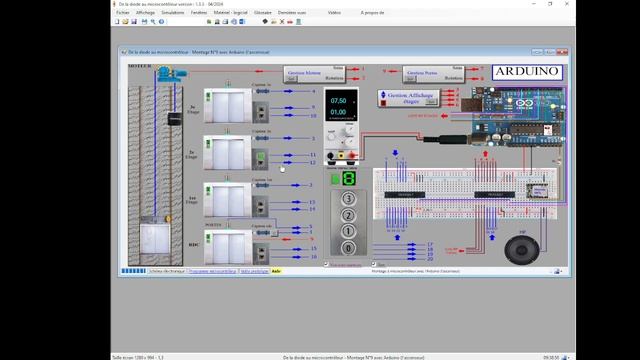The height and width of the screenshot is (360, 640).
Task: Click the red square on Gestion Affichage
Action: tap(383, 103)
